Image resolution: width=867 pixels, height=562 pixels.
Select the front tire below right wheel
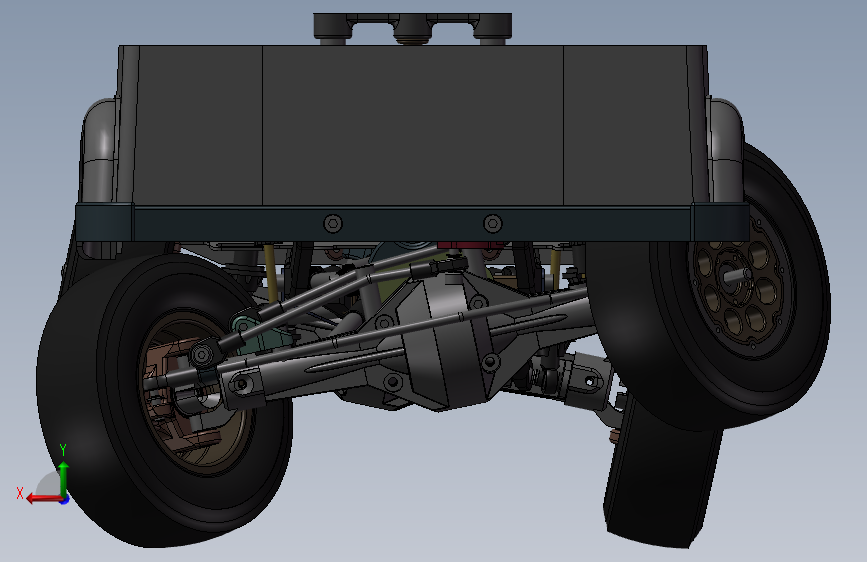pos(661,473)
